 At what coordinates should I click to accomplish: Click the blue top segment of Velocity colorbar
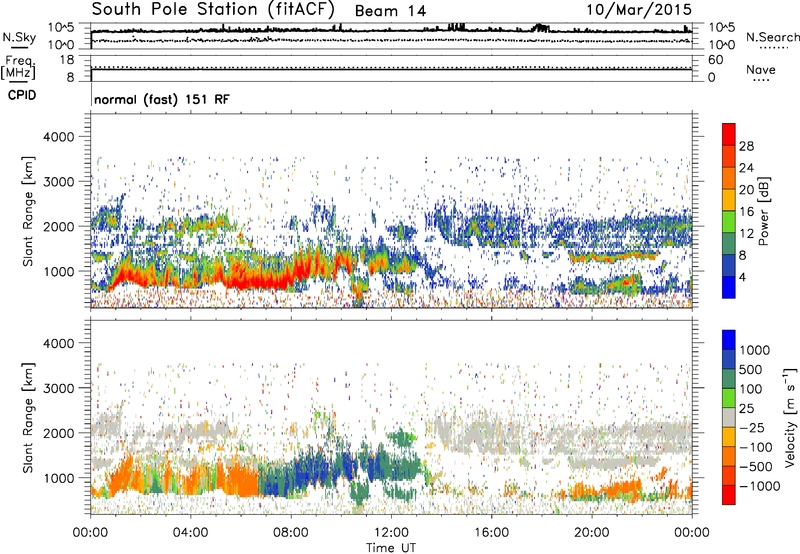click(x=729, y=340)
